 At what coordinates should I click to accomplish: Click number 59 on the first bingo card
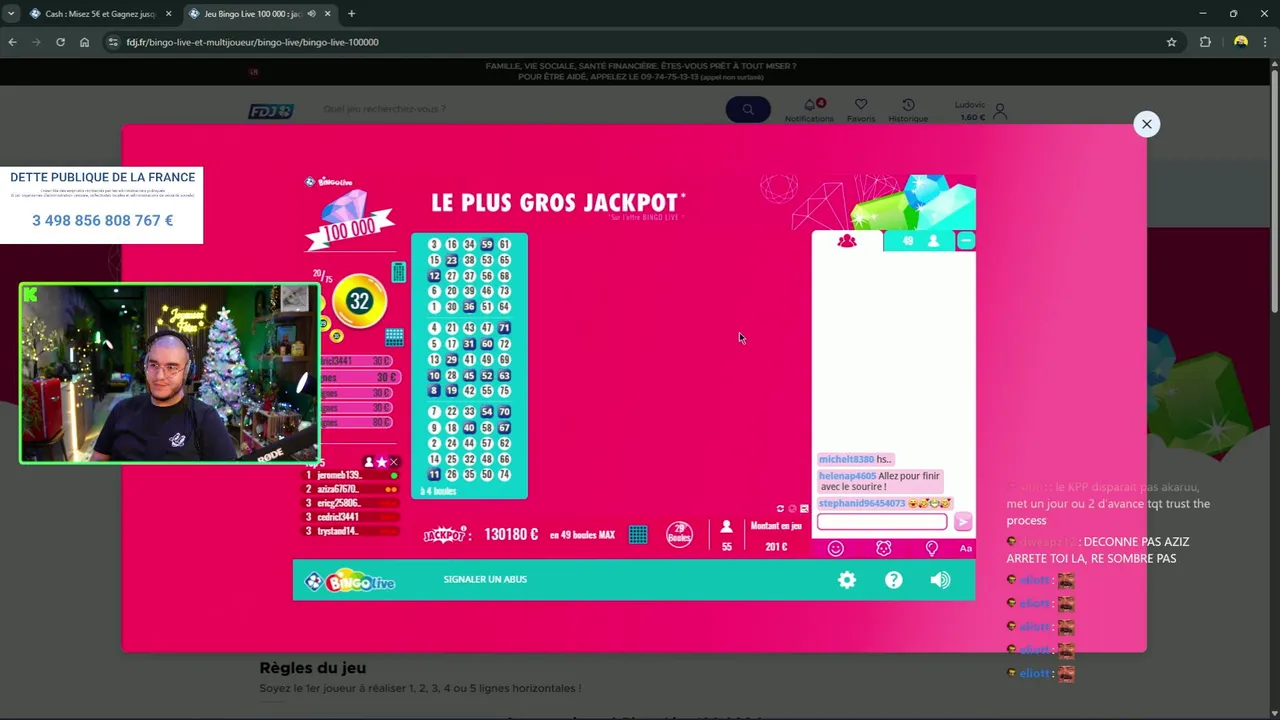tap(487, 244)
